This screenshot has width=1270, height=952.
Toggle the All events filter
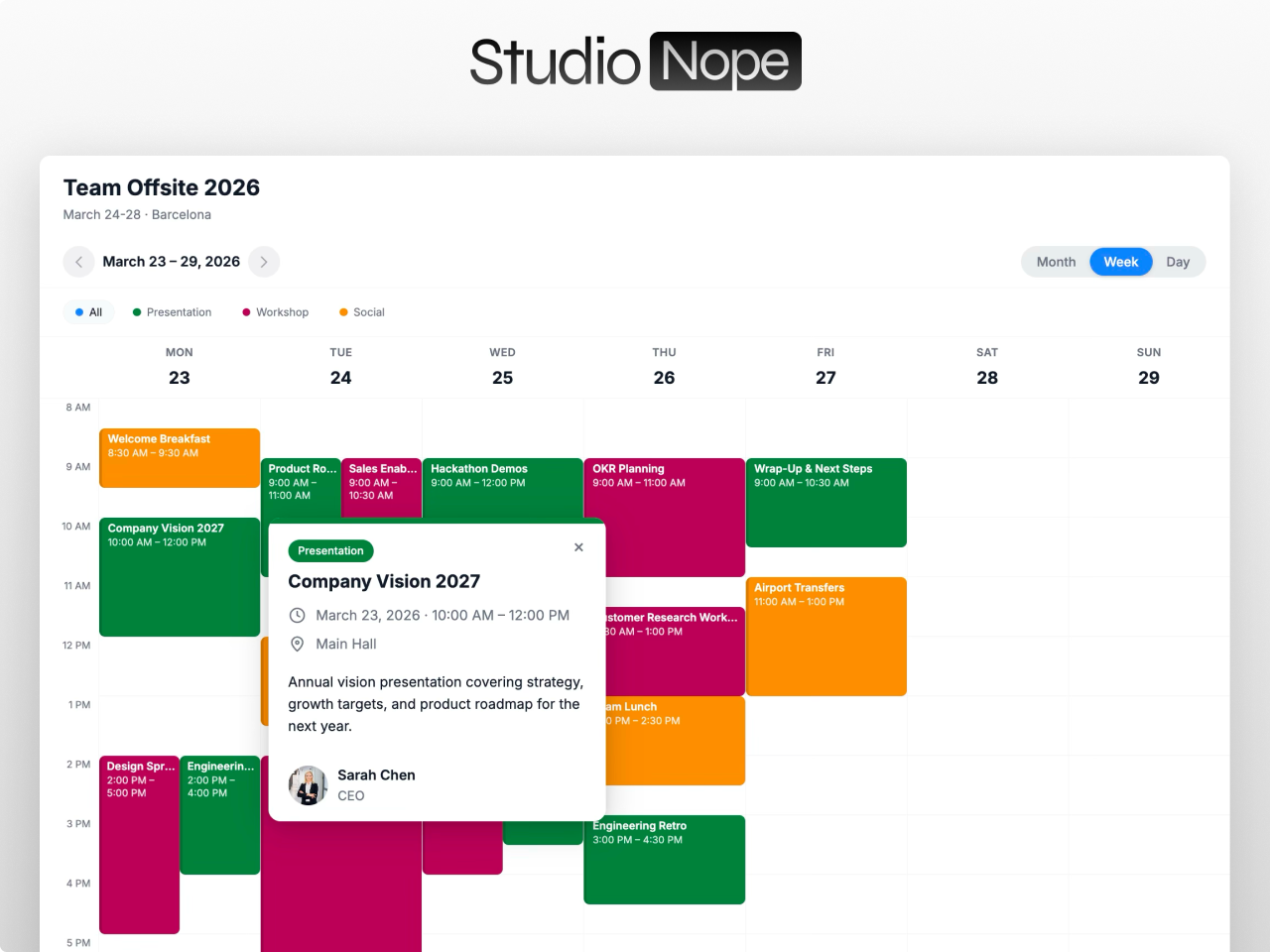tap(88, 311)
